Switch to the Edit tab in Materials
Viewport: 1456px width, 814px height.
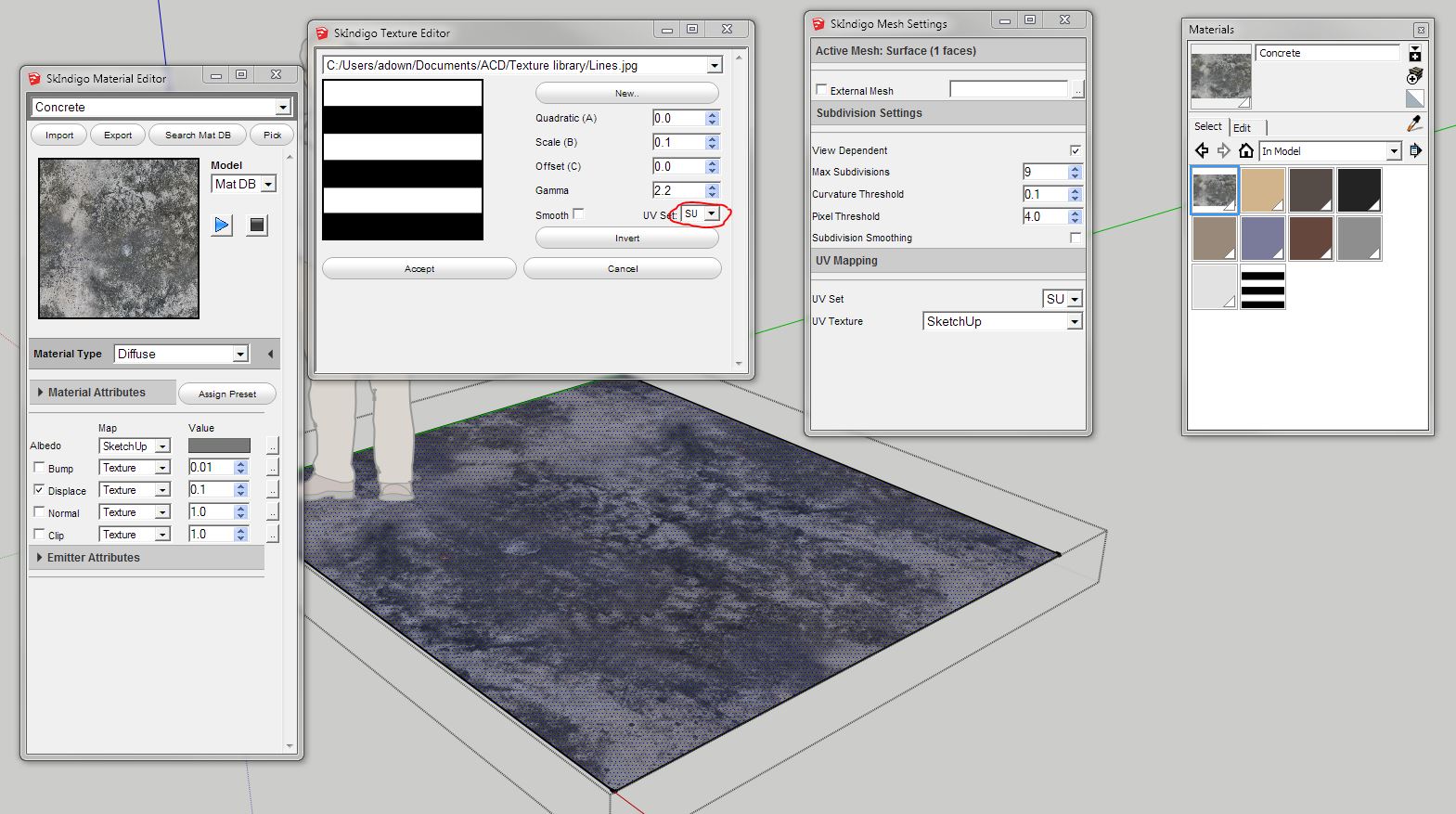click(x=1243, y=127)
